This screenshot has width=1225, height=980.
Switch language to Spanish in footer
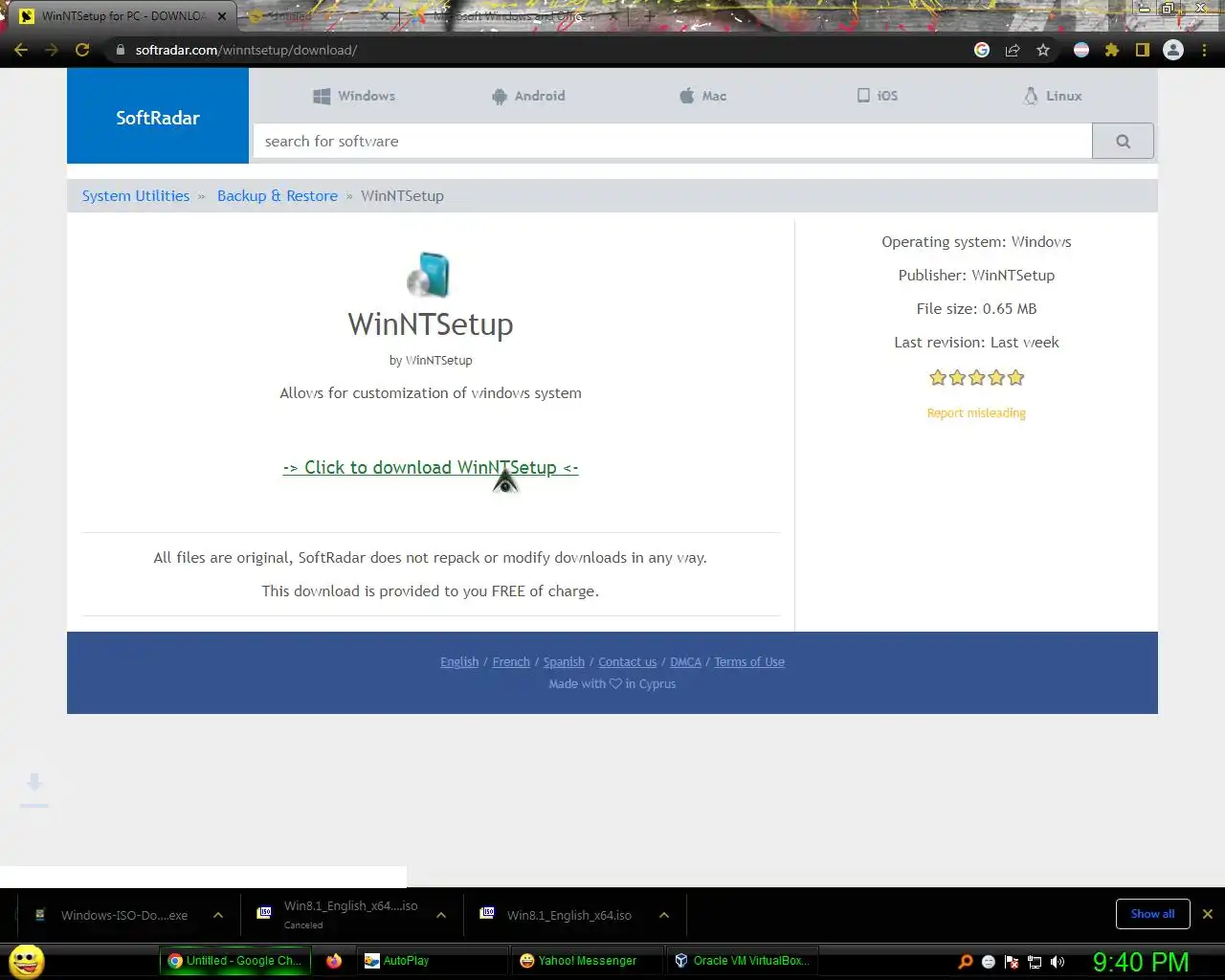pos(564,661)
